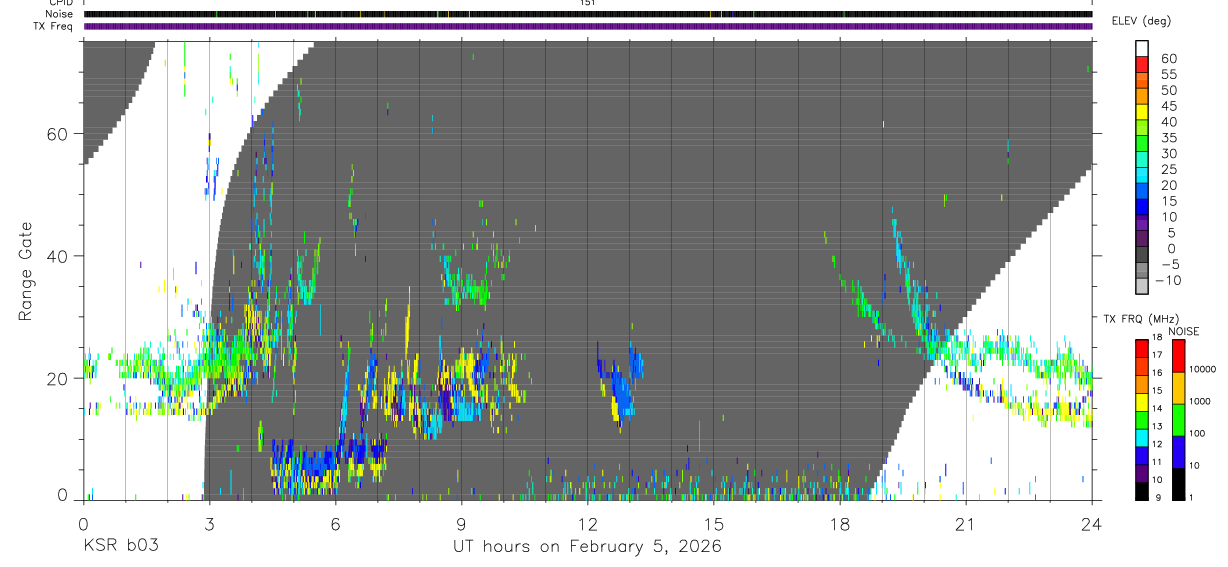Pick the red 55–60 swatch of the ELEV bar
The height and width of the screenshot is (567, 1228).
pyautogui.click(x=1142, y=65)
